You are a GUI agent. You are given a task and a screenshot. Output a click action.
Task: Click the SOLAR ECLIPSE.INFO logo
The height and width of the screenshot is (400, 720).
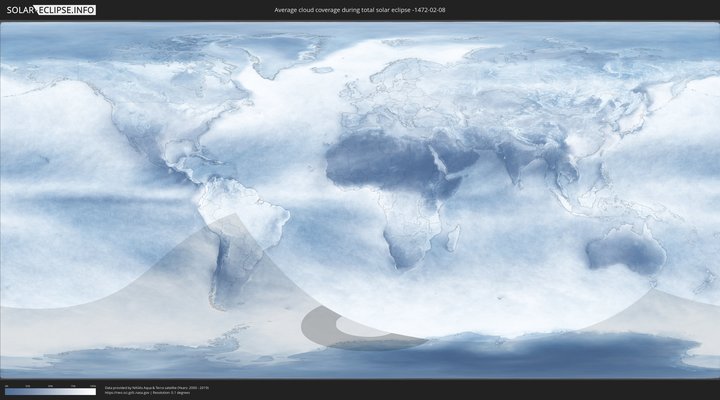pyautogui.click(x=48, y=10)
